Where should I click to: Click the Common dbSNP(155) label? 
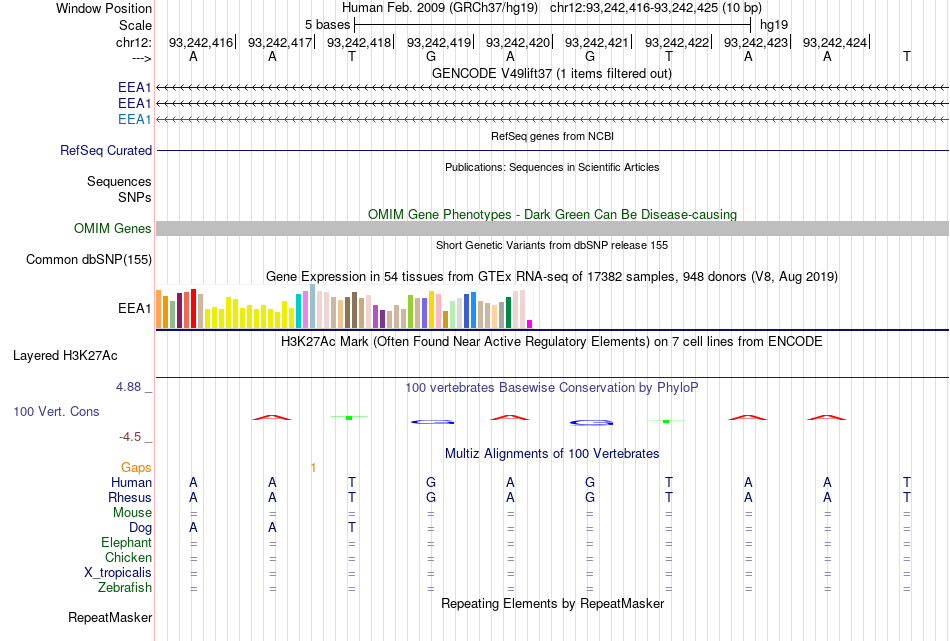pyautogui.click(x=89, y=259)
